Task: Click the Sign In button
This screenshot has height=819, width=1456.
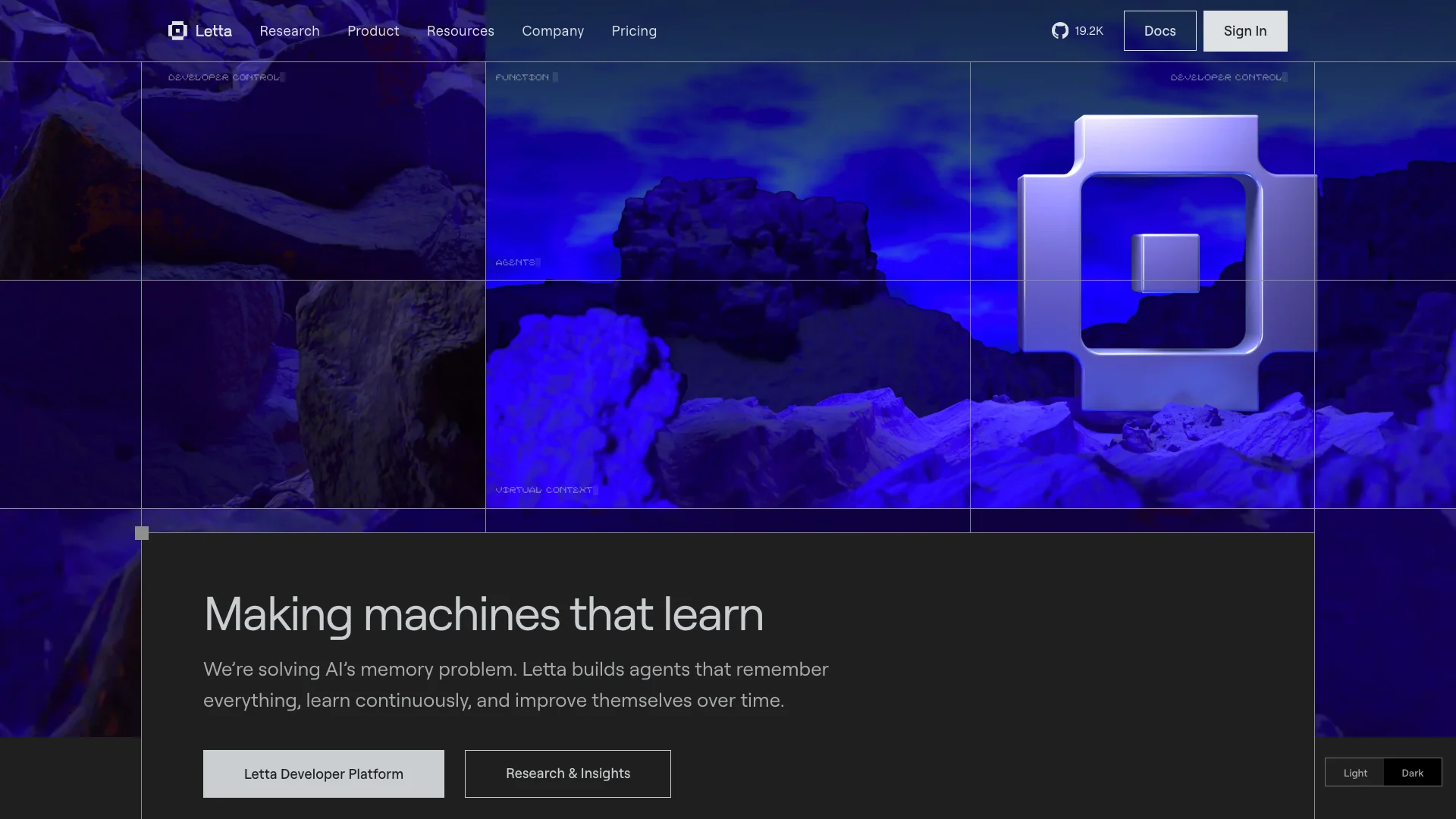Action: point(1244,31)
